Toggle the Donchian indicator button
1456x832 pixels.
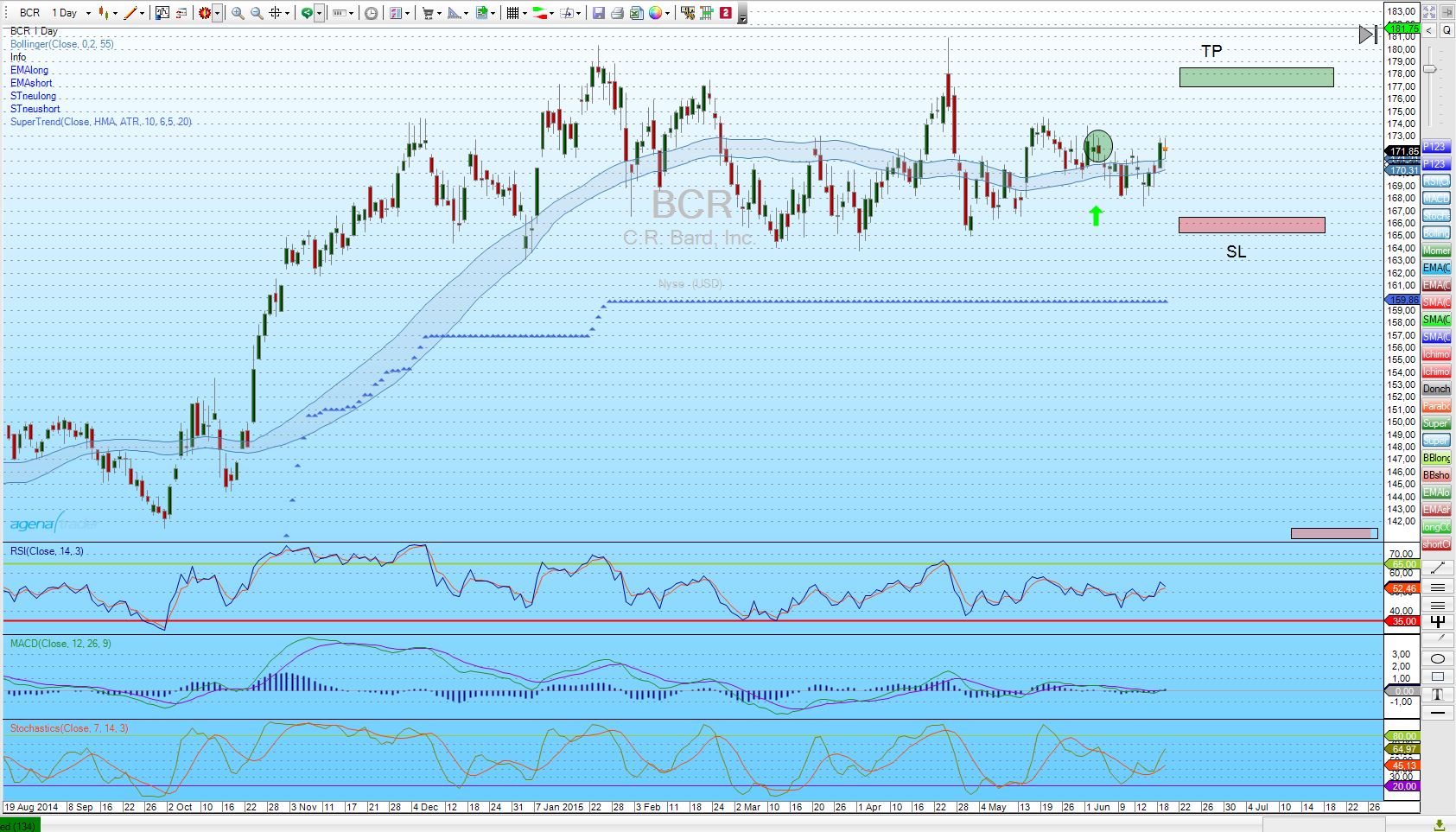click(1436, 389)
